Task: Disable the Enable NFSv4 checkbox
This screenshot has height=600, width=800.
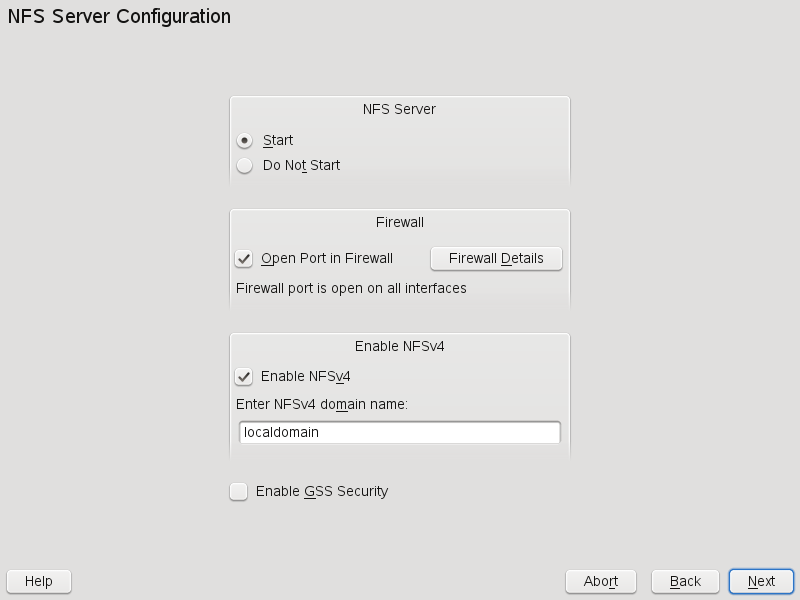Action: coord(244,377)
